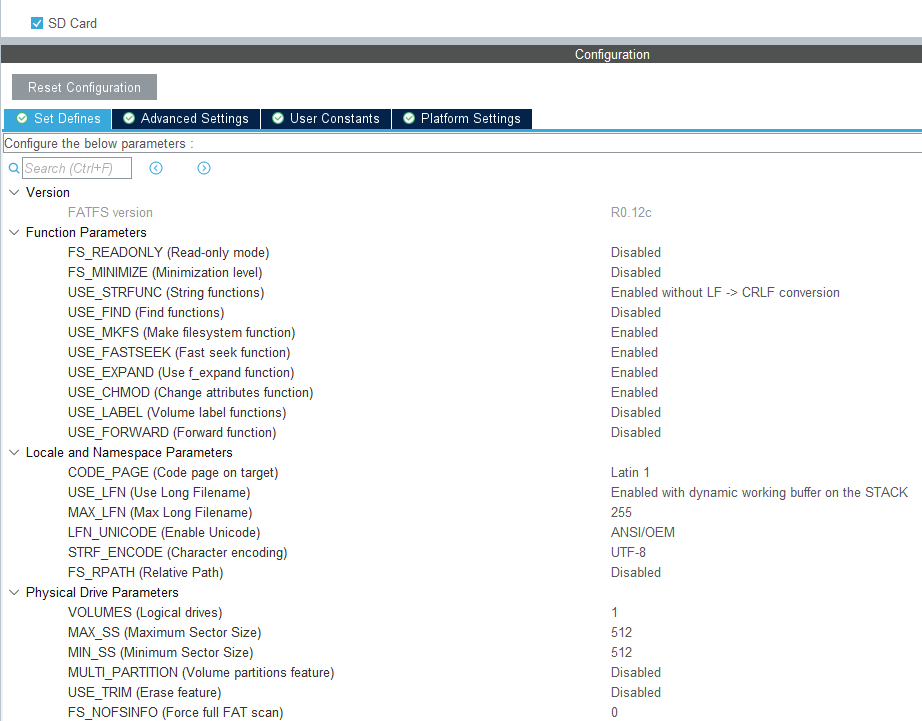Click the circled left arrow navigation icon
The height and width of the screenshot is (721, 922).
[156, 168]
